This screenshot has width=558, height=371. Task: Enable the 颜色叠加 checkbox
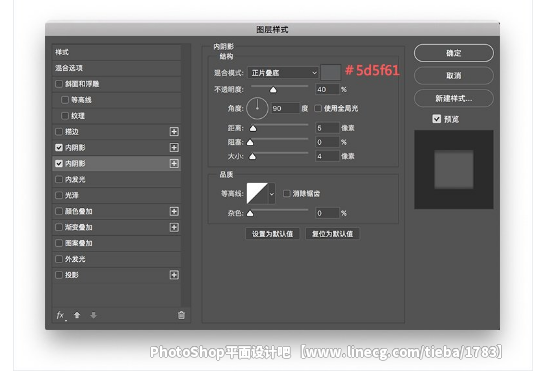[x=59, y=211]
